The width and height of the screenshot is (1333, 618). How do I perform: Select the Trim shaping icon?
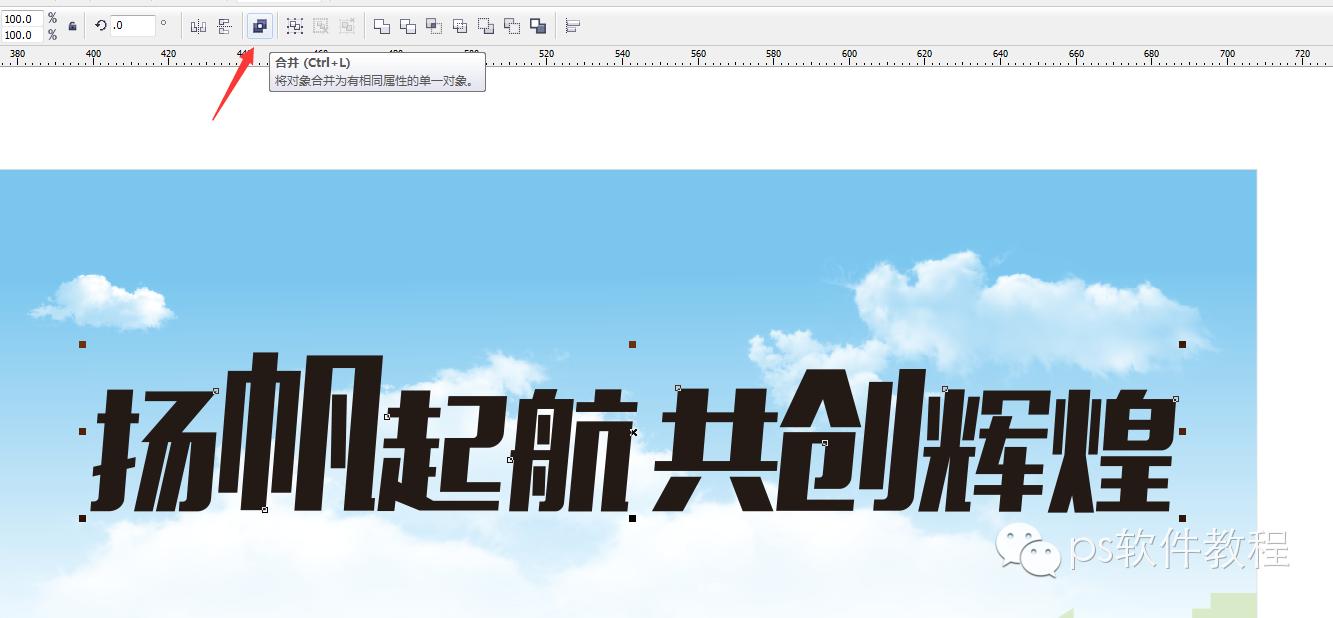coord(410,25)
